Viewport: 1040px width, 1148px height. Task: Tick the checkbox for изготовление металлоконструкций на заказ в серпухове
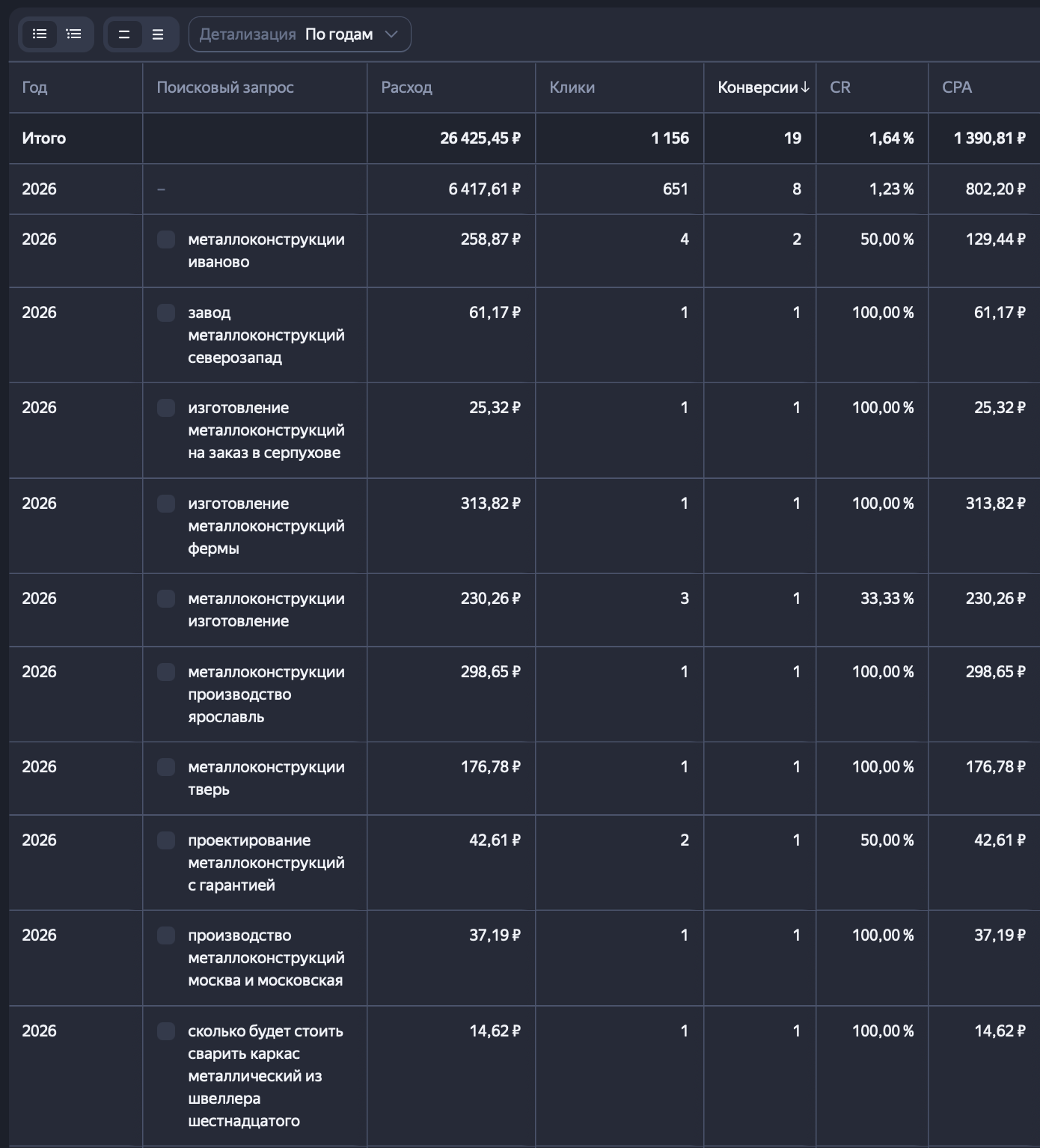click(166, 408)
